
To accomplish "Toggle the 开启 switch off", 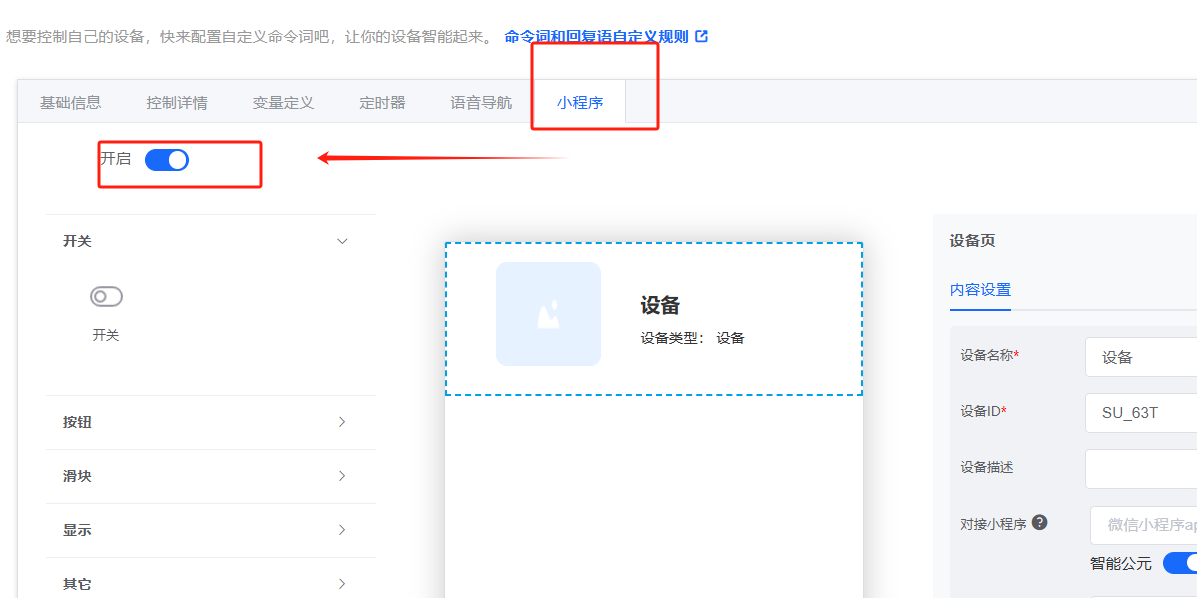I will [x=168, y=159].
